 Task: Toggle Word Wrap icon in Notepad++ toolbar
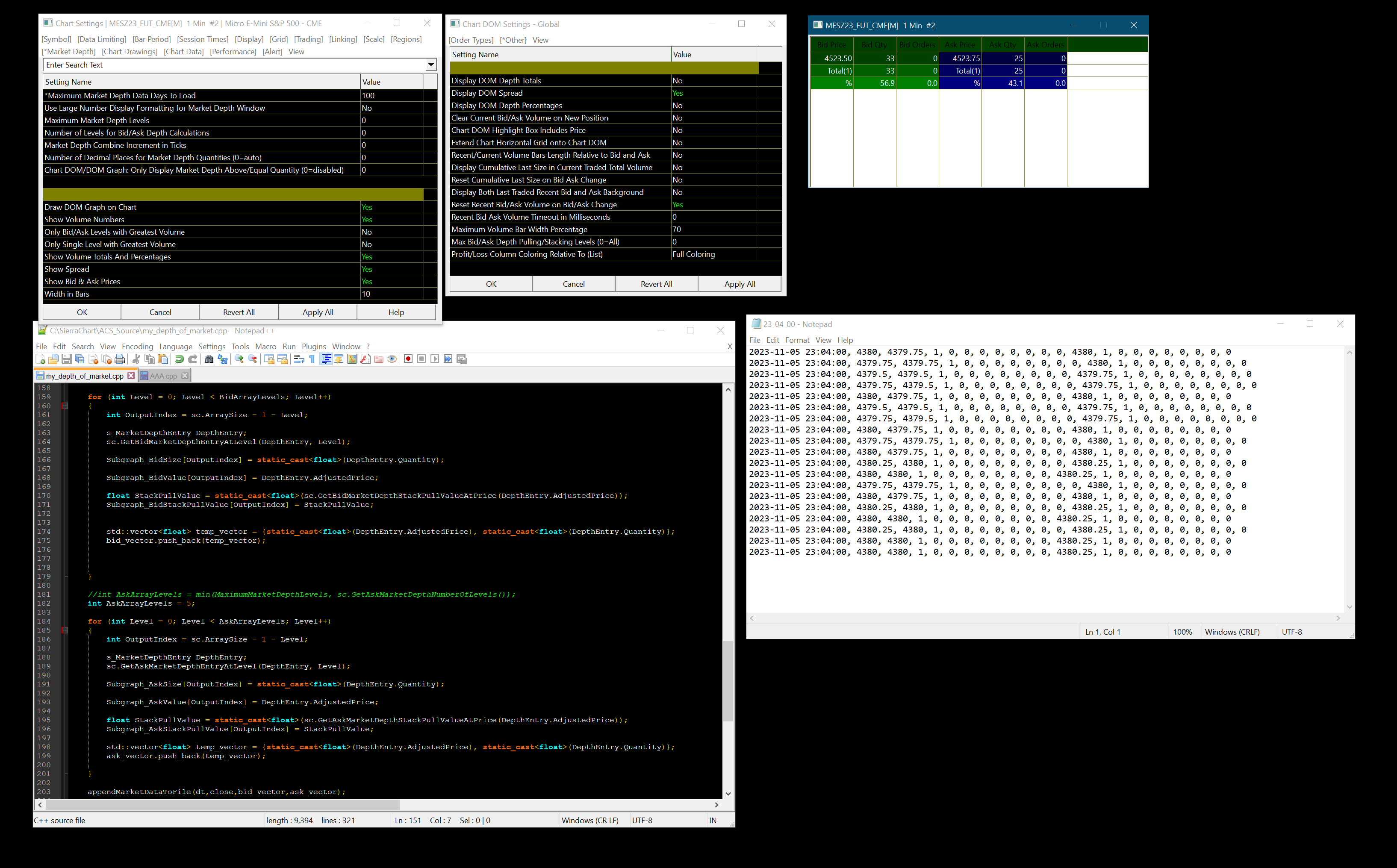pyautogui.click(x=299, y=359)
